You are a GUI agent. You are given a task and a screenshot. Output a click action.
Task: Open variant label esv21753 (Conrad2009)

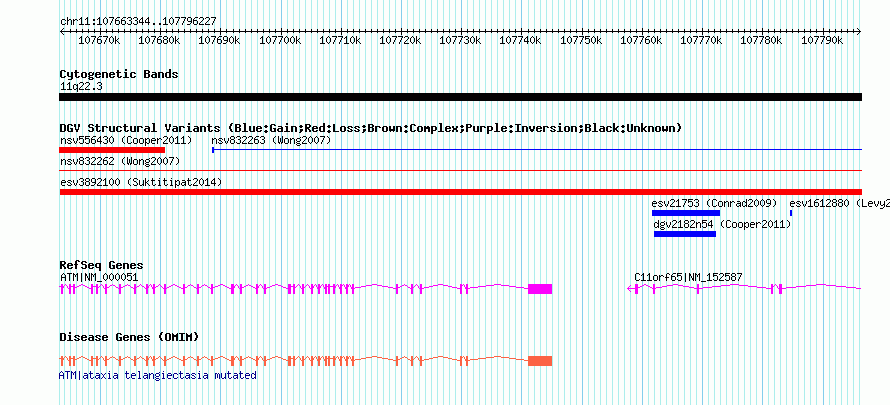pos(714,203)
